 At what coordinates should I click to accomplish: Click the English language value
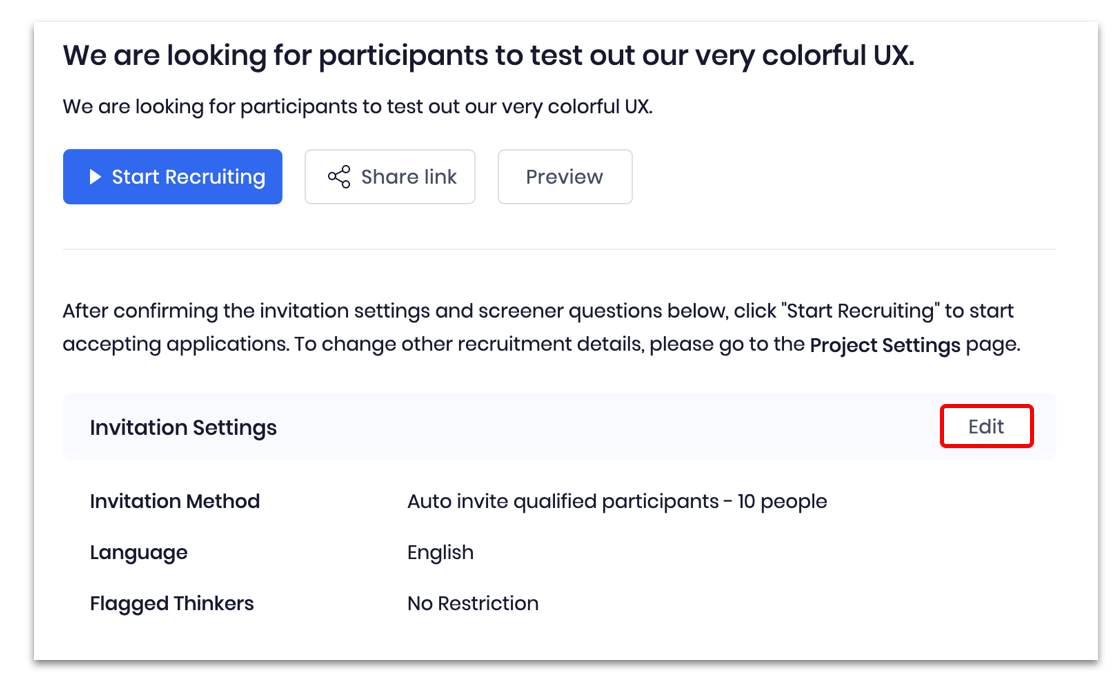tap(440, 552)
